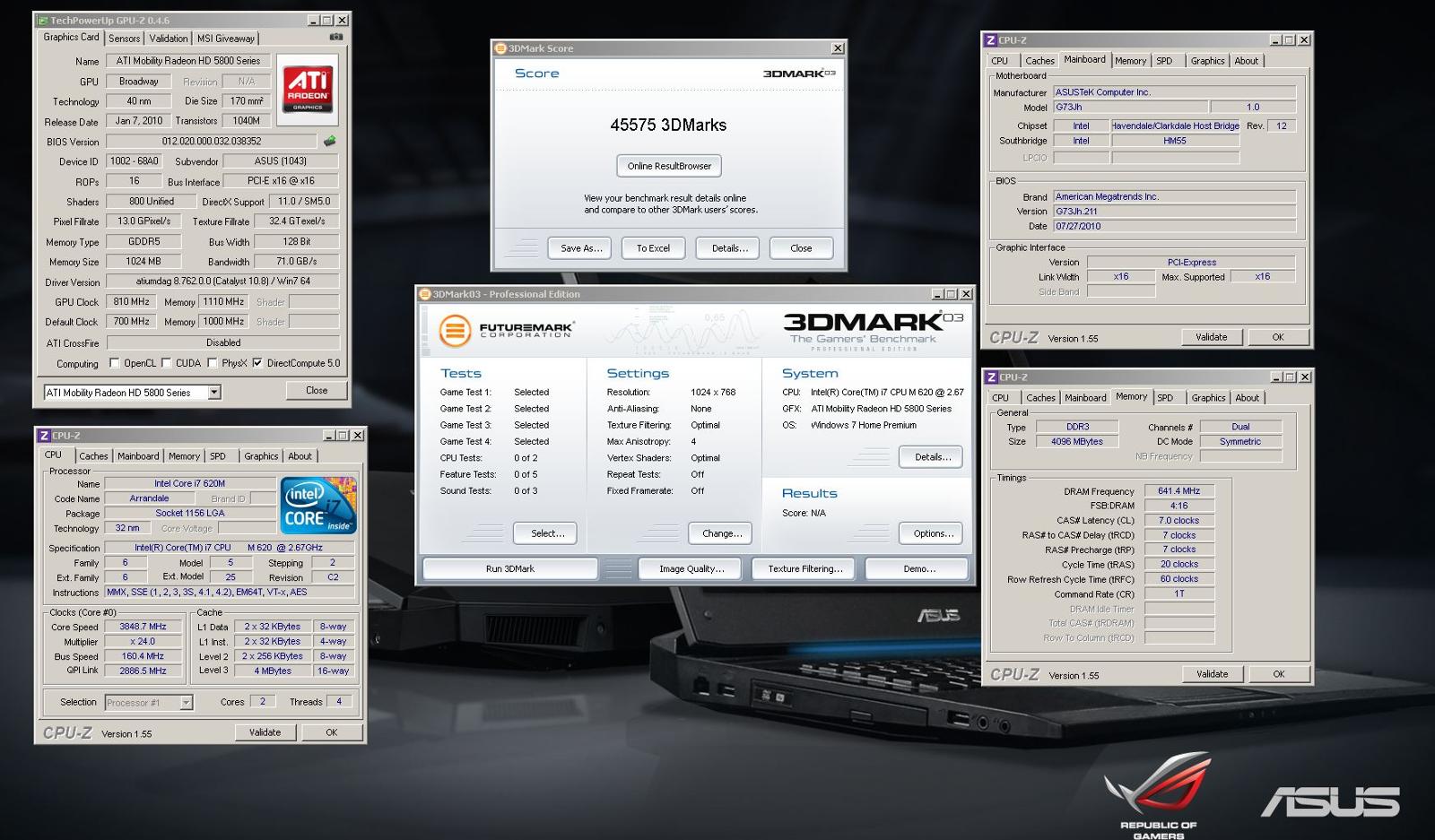Click Close button in GPU-Z
The height and width of the screenshot is (840, 1435).
(x=317, y=390)
